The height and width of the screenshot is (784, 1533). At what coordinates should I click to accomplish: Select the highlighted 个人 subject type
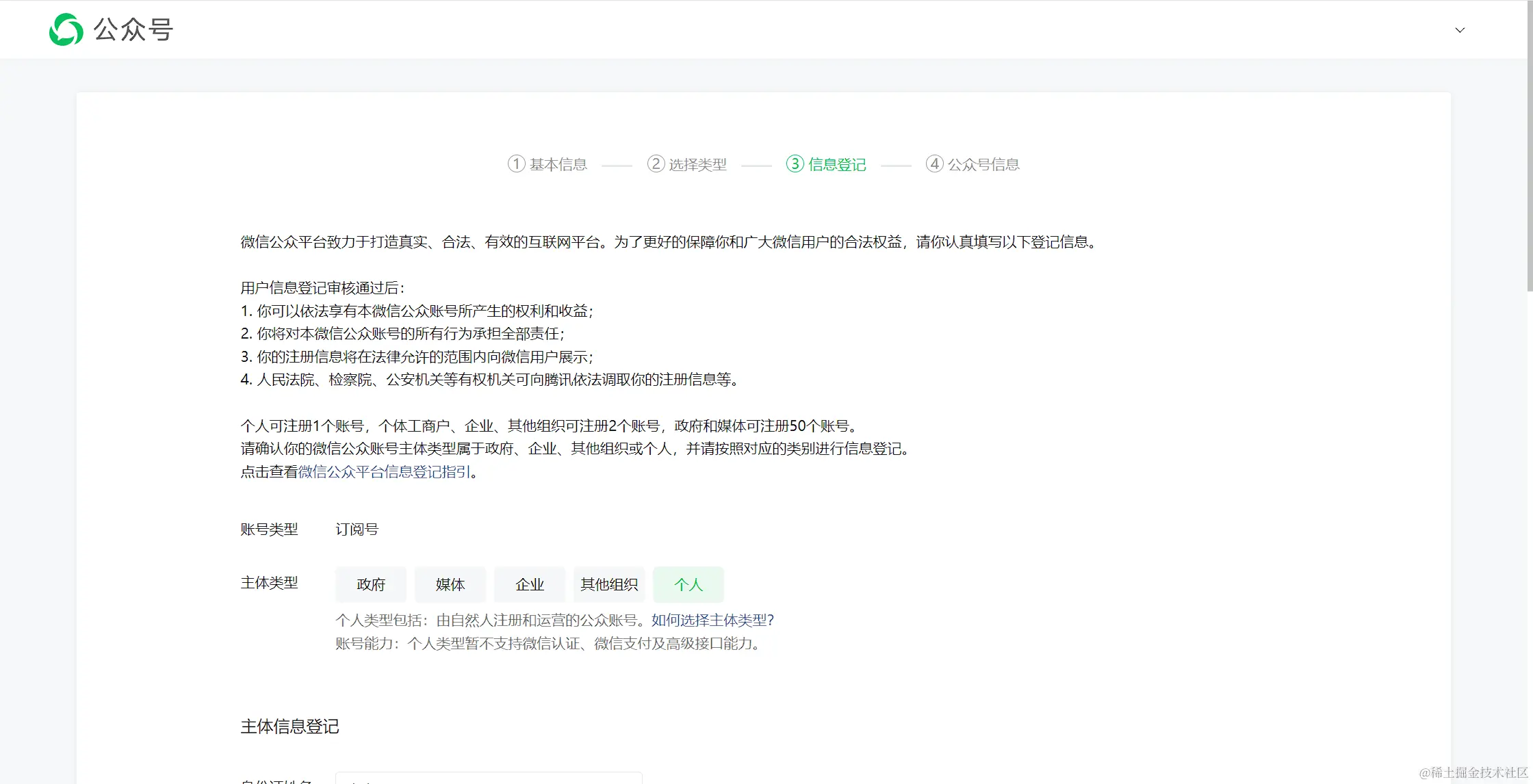(x=688, y=584)
